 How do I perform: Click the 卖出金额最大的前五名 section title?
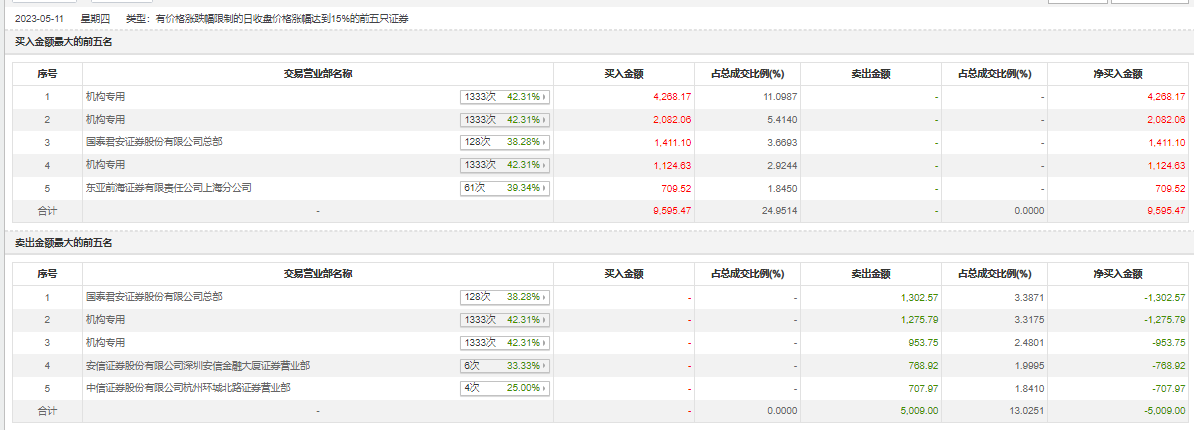[64, 243]
